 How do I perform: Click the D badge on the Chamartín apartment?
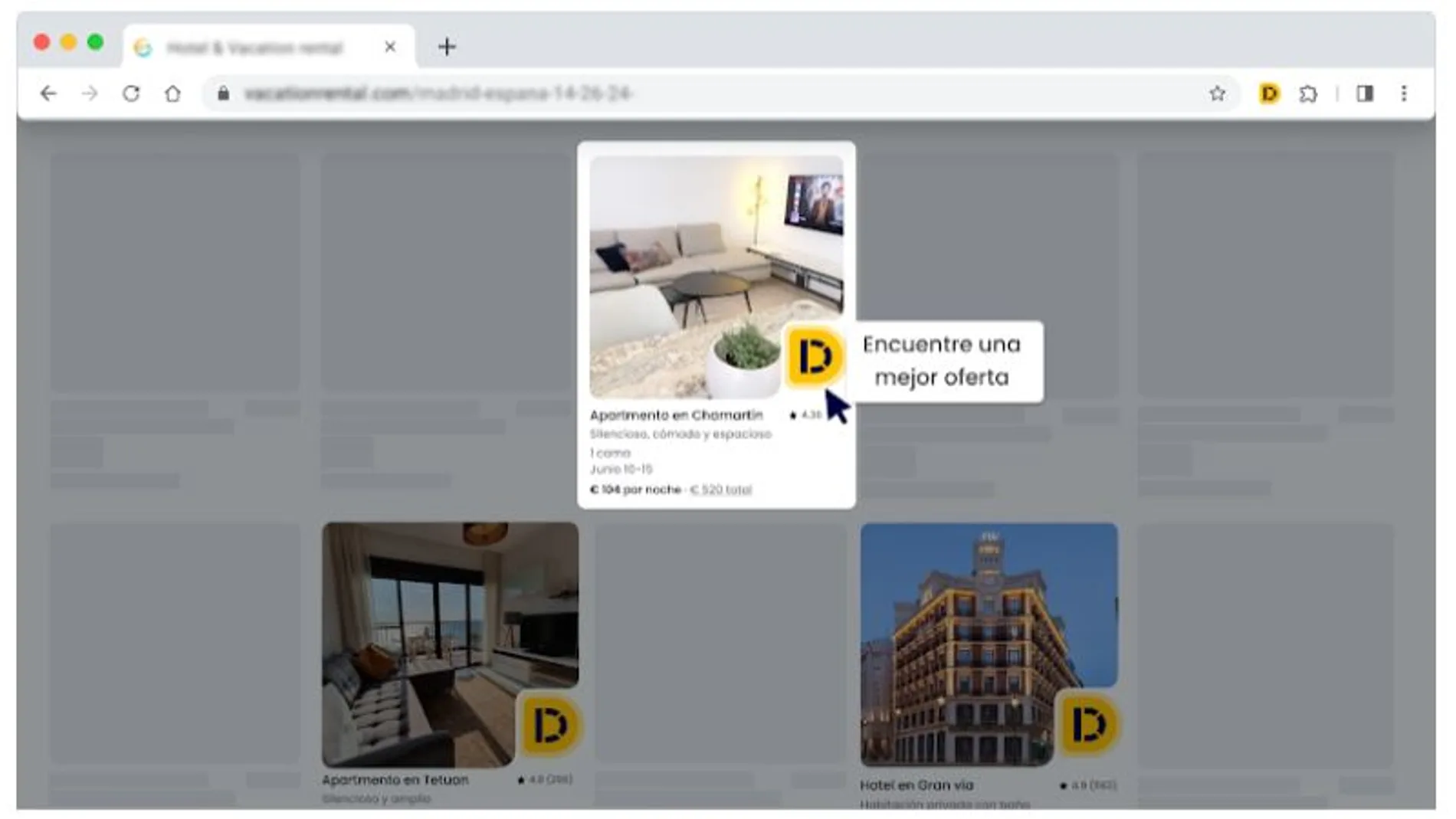pos(815,356)
